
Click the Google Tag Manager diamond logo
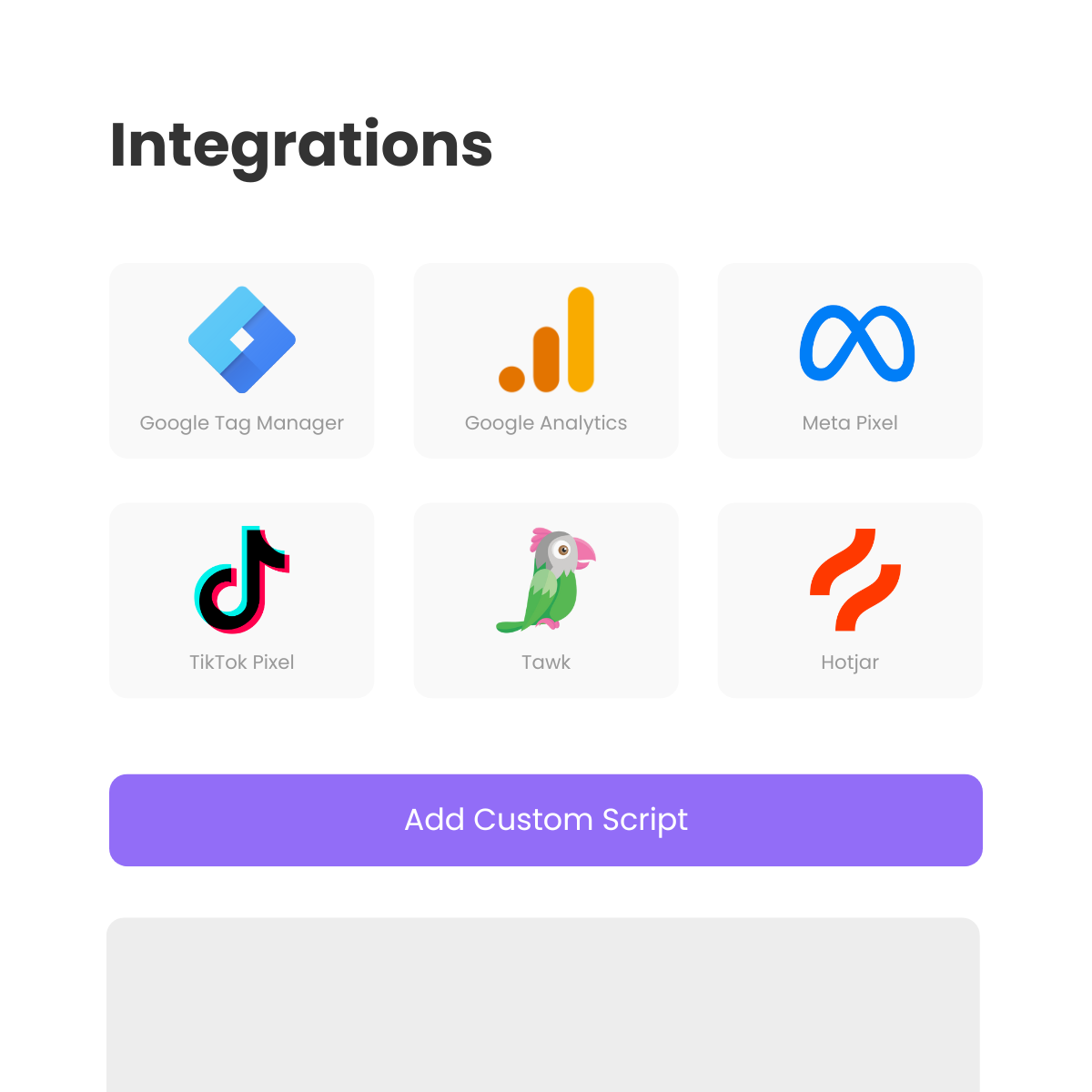(x=242, y=339)
